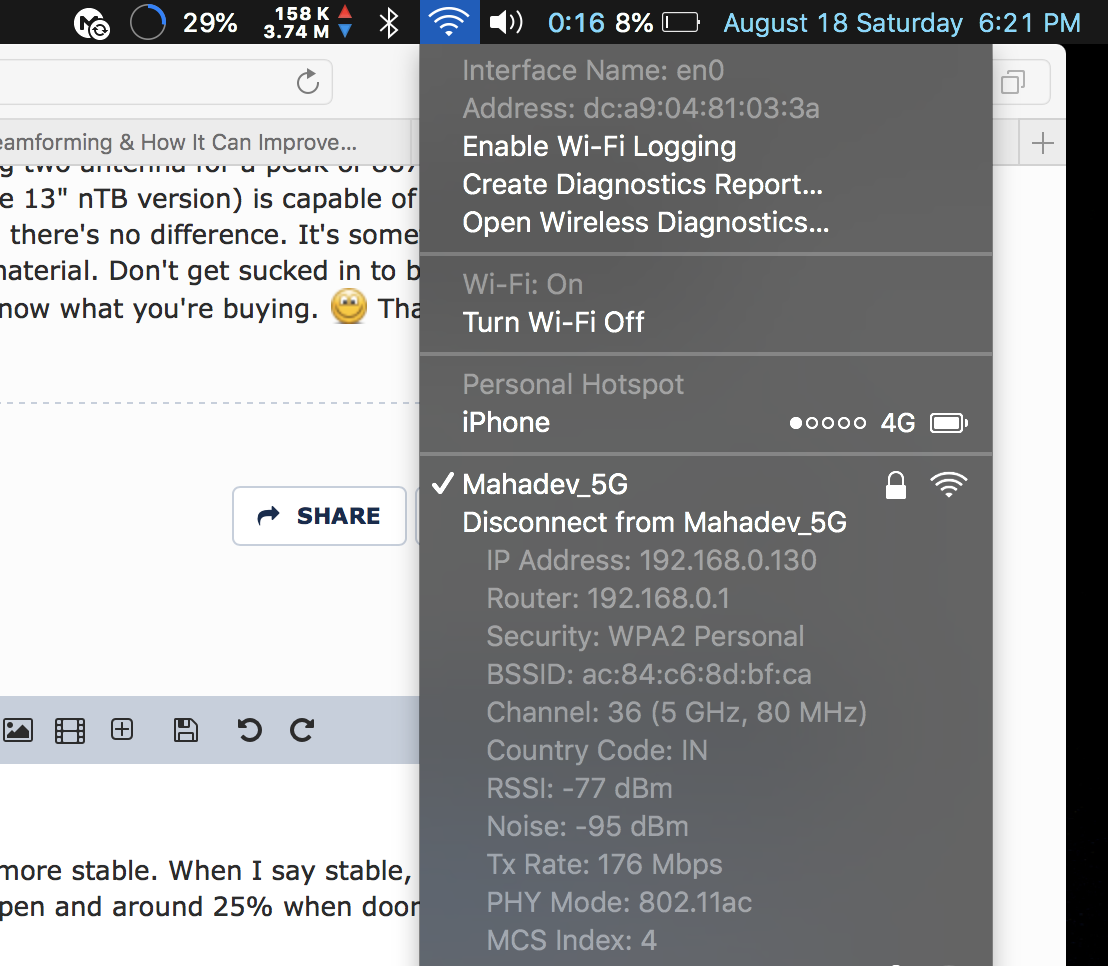The height and width of the screenshot is (966, 1108).
Task: Select the checked Mahadev_5G network
Action: click(x=706, y=485)
